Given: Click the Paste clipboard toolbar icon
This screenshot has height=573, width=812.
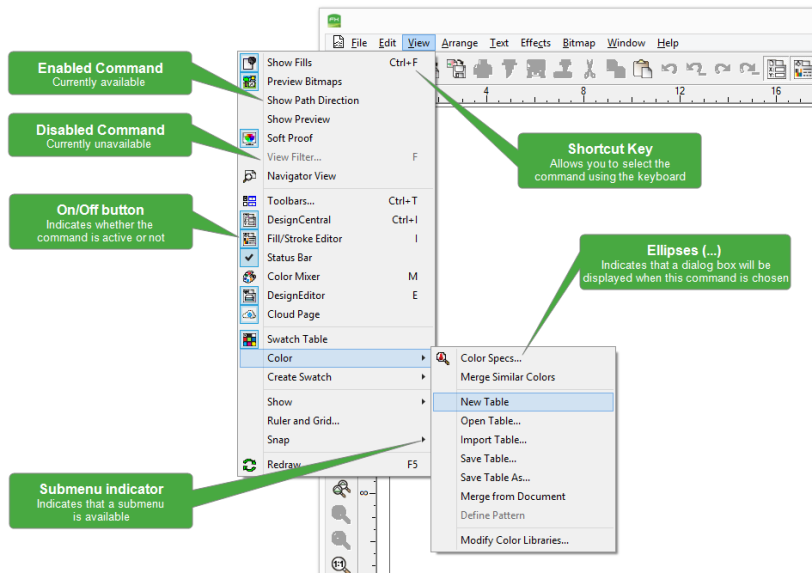Looking at the screenshot, I should [x=641, y=69].
